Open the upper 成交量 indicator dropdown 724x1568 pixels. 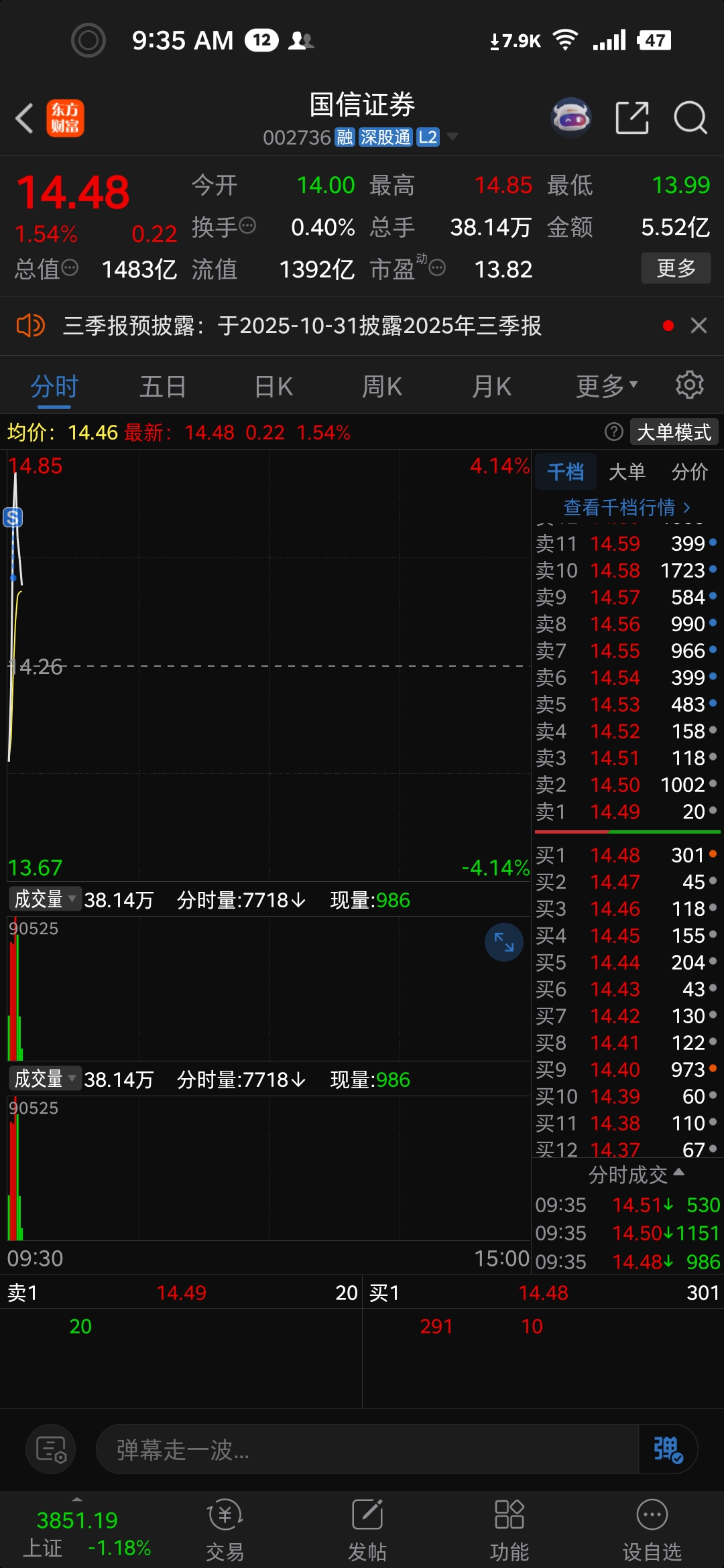tap(45, 899)
